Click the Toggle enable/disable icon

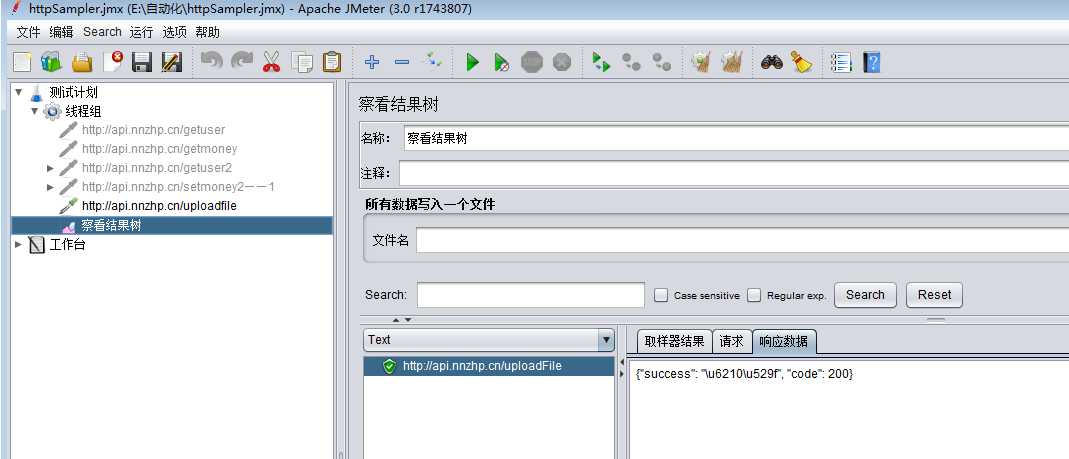[432, 63]
